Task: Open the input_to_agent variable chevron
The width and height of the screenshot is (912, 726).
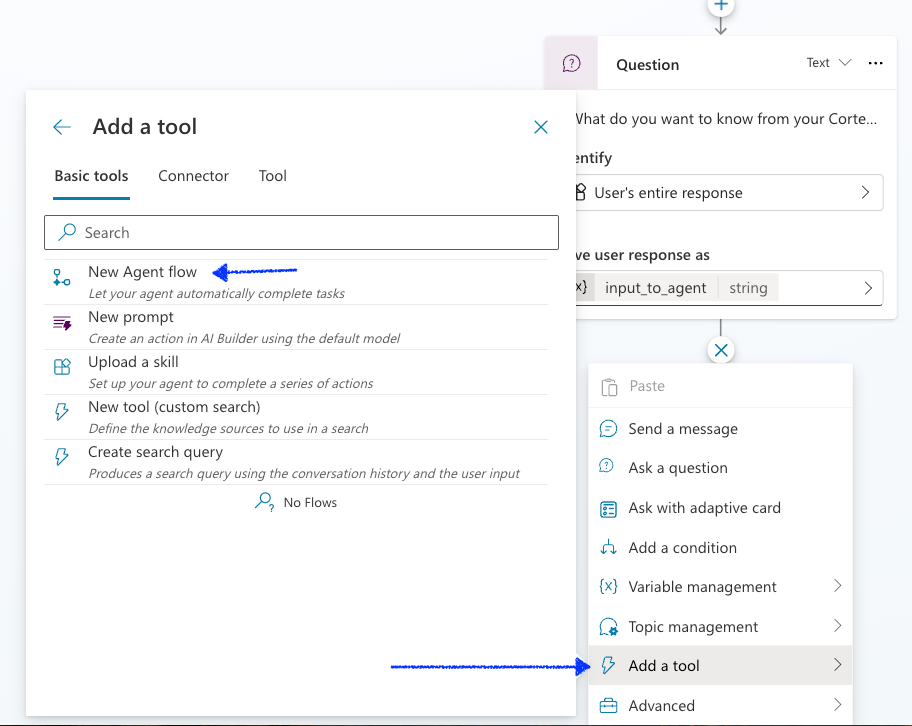Action: (x=867, y=288)
